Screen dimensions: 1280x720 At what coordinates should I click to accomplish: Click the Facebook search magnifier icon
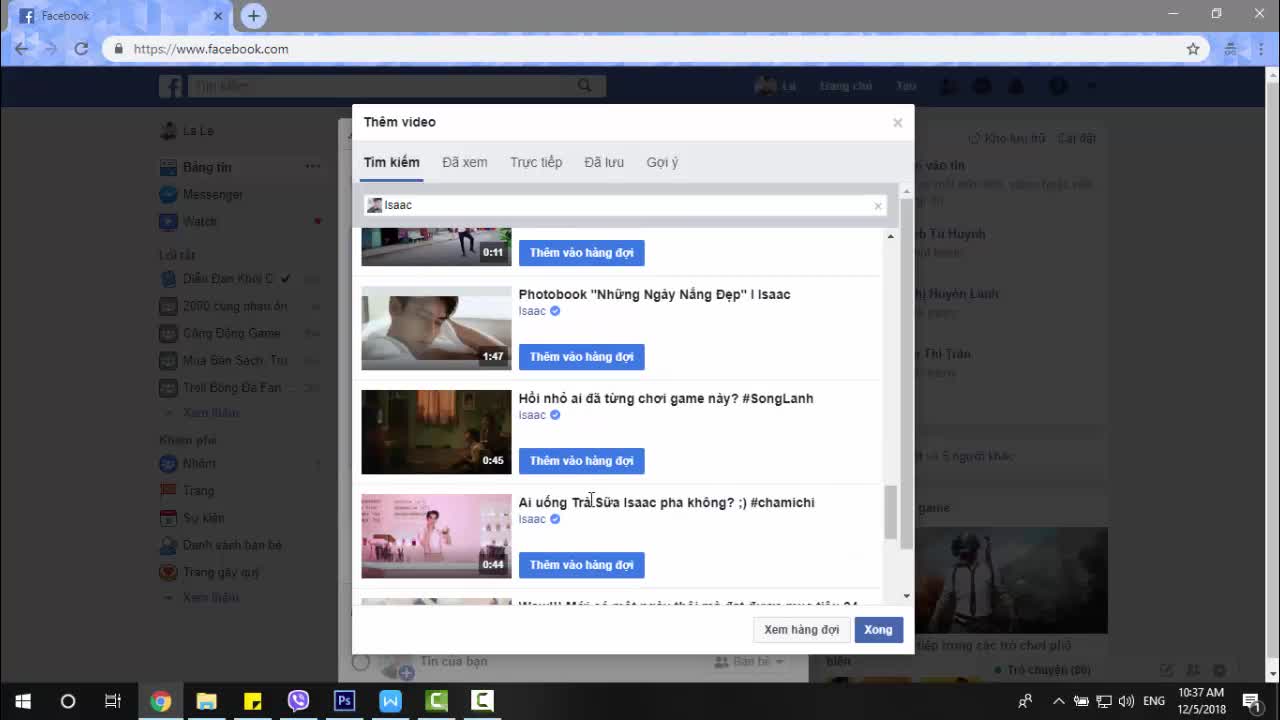click(x=585, y=86)
